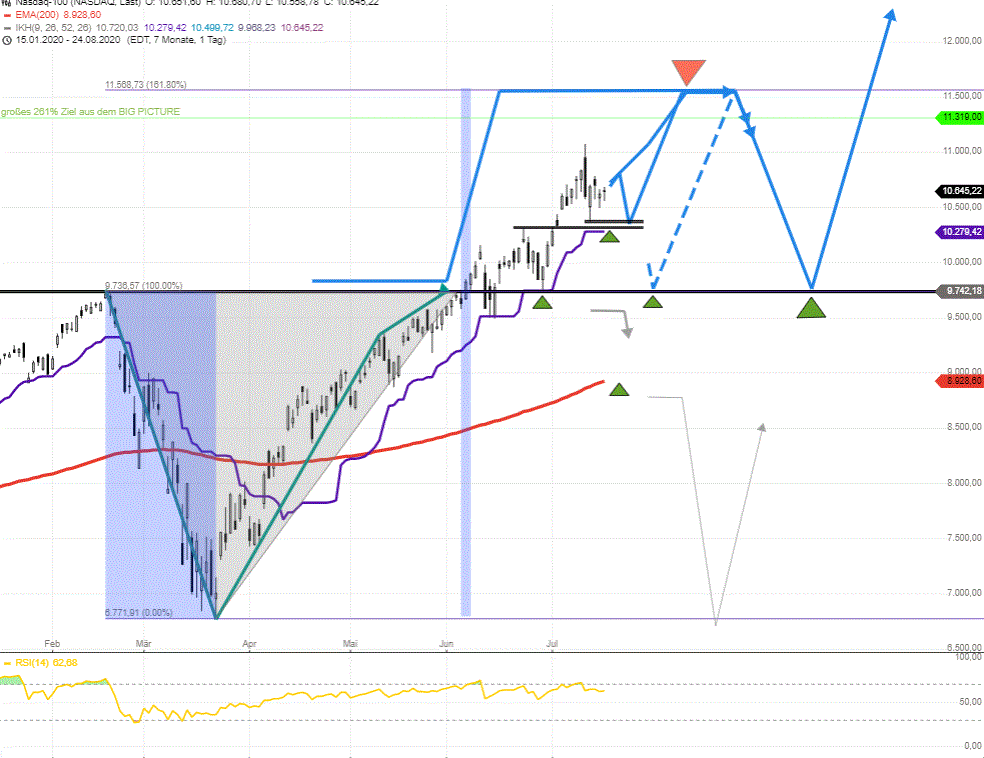Click the 11.000,00 price axis label
984x758 pixels.
click(x=962, y=151)
